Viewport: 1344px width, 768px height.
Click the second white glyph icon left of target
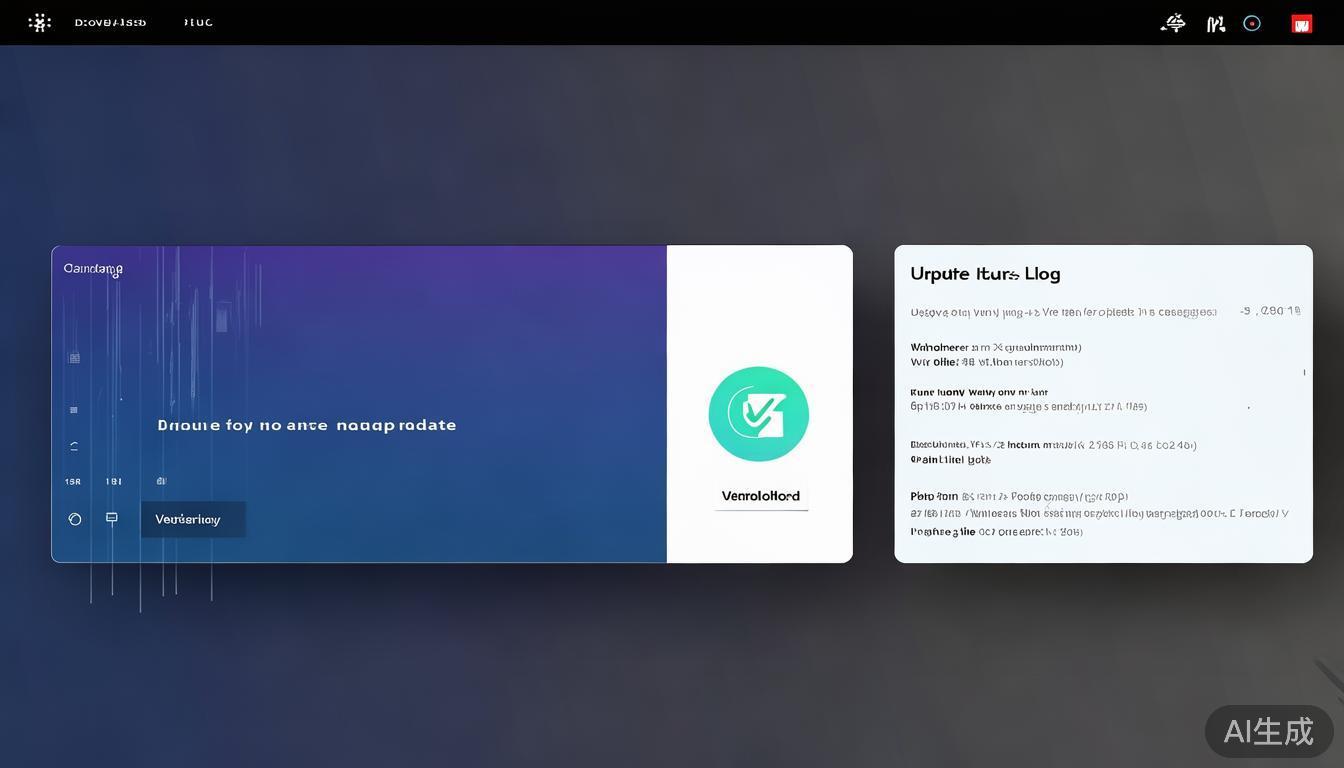[1216, 24]
